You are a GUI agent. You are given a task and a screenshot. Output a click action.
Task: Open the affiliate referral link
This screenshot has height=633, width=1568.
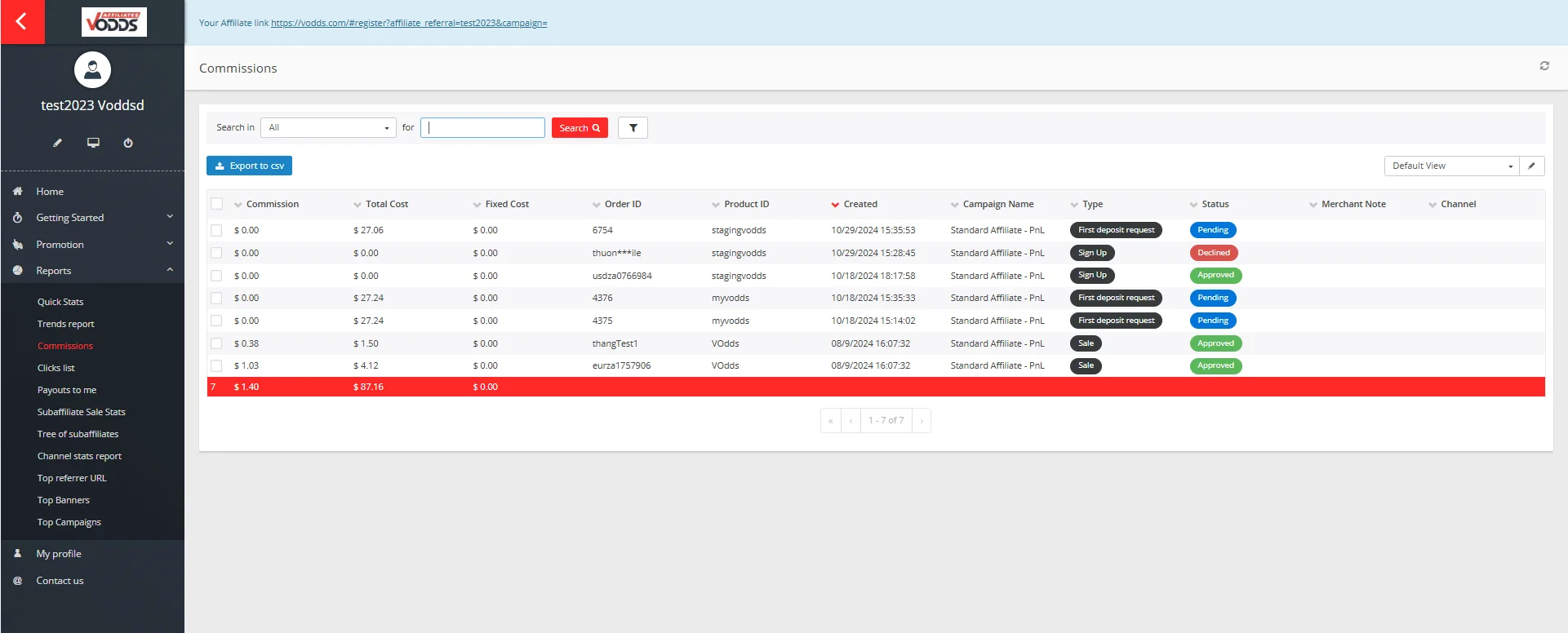(x=408, y=23)
